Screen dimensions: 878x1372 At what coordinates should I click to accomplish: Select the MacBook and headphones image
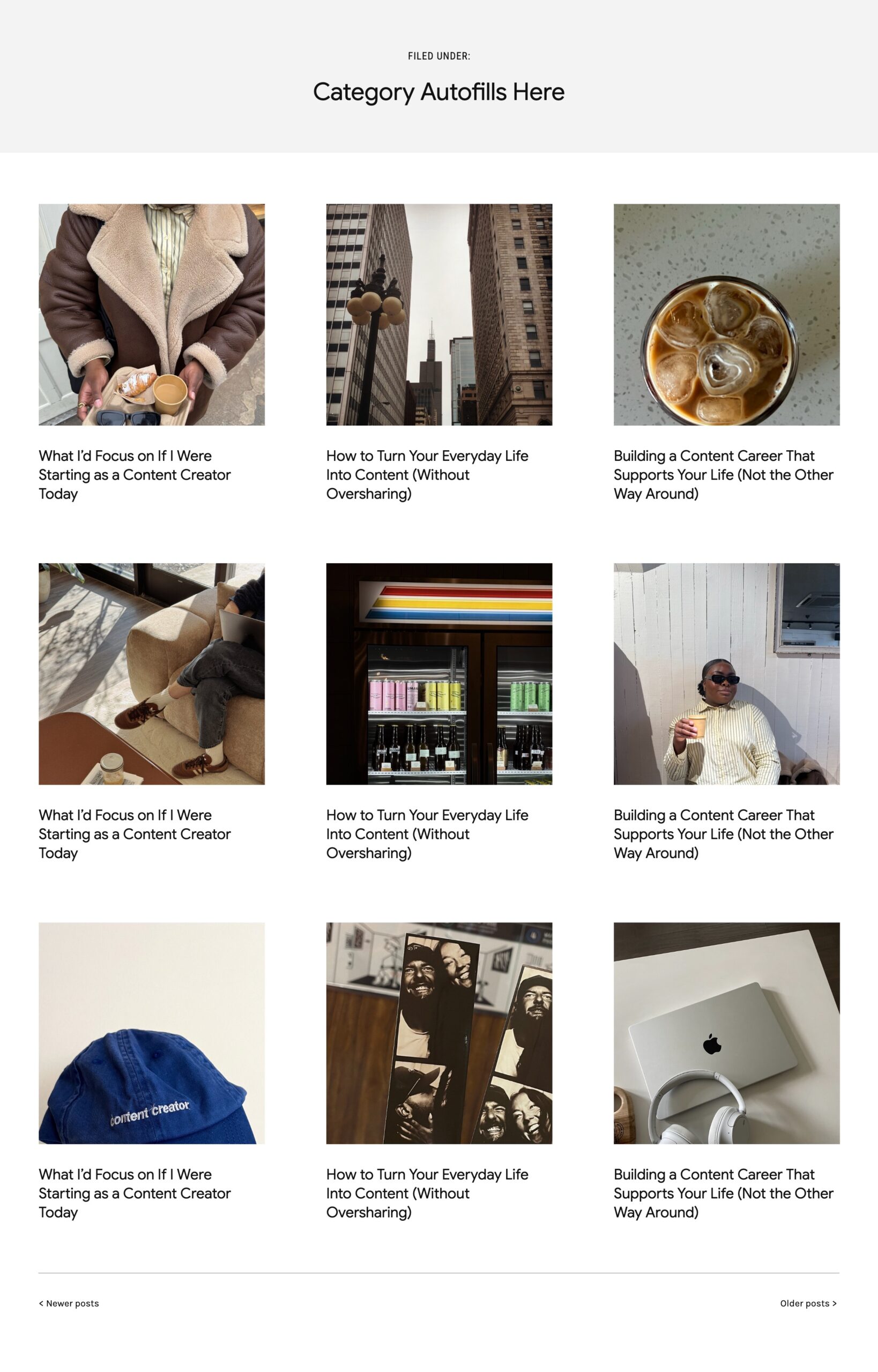[x=726, y=1033]
